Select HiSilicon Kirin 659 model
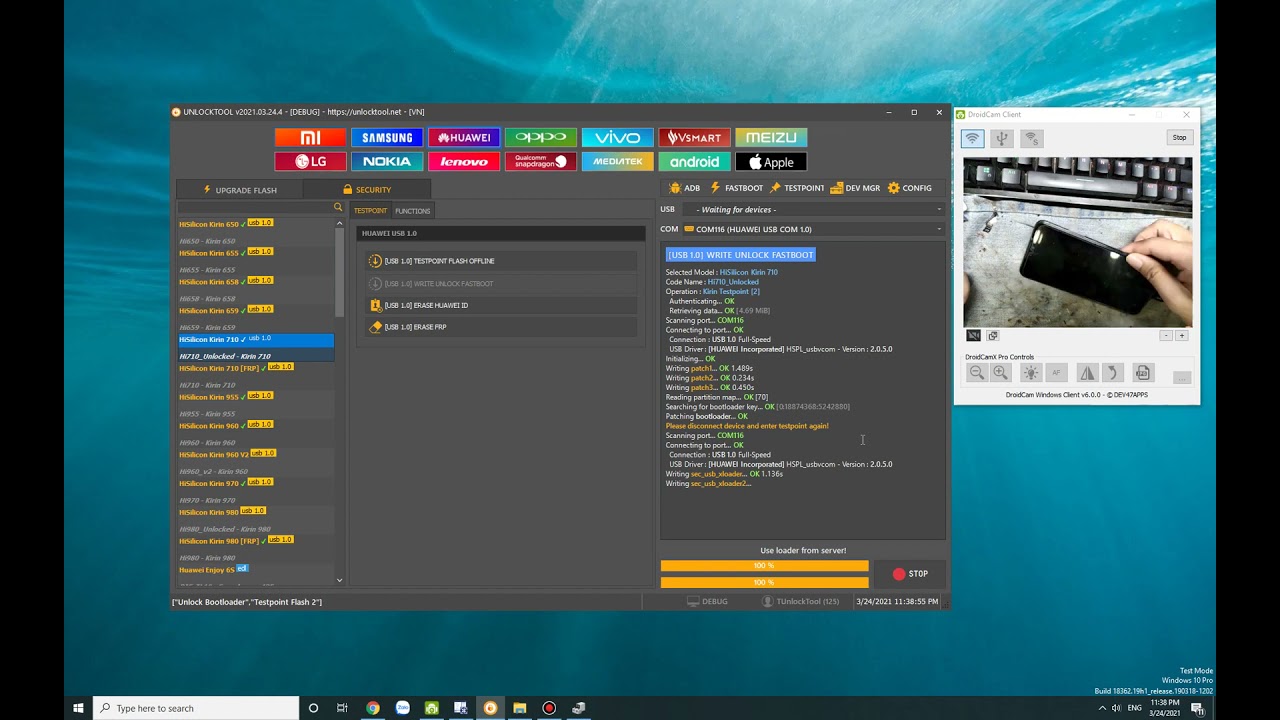This screenshot has width=1280, height=720. click(256, 310)
